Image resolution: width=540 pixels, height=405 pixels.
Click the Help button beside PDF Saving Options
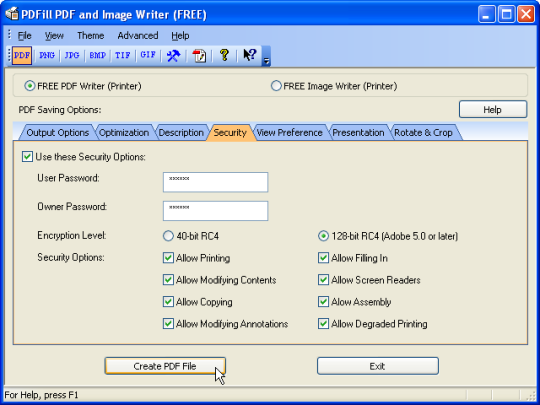[x=492, y=110]
